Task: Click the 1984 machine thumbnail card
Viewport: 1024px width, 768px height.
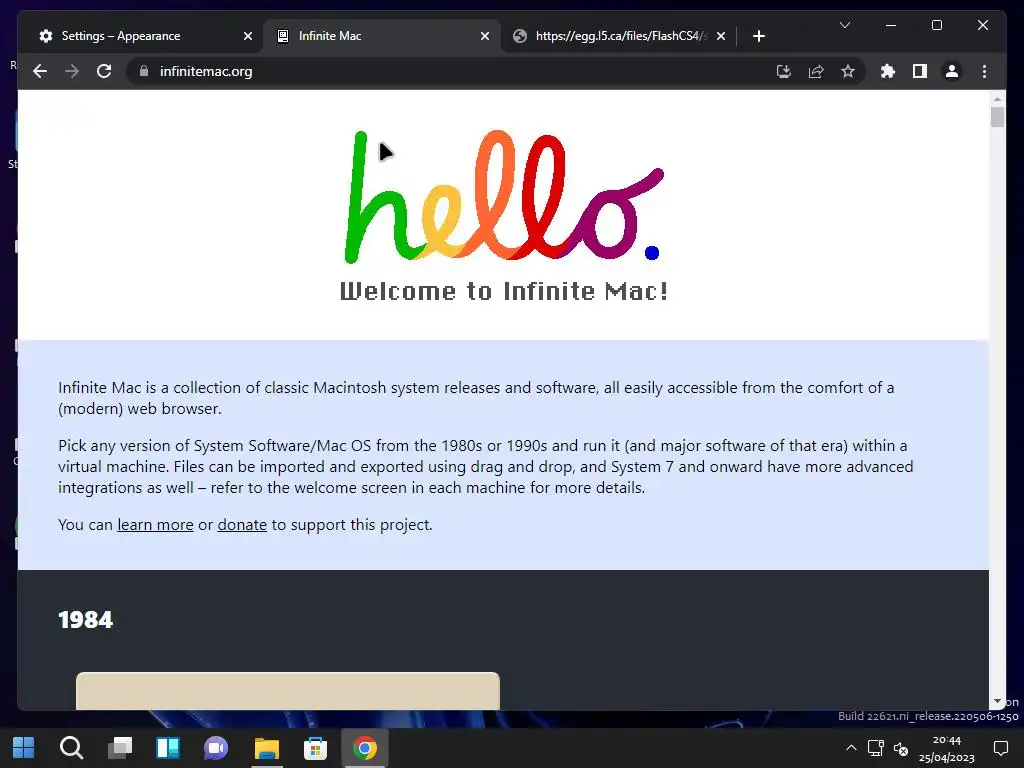Action: (287, 691)
